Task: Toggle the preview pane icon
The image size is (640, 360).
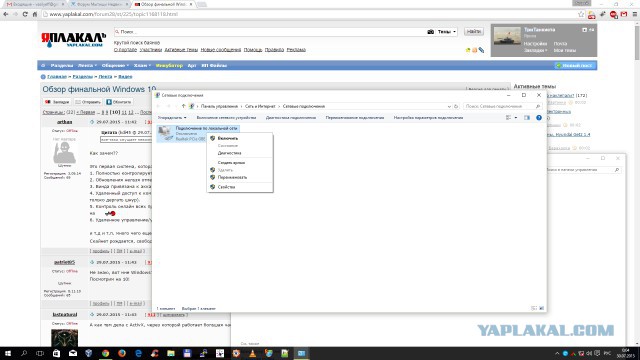Action: (527, 118)
